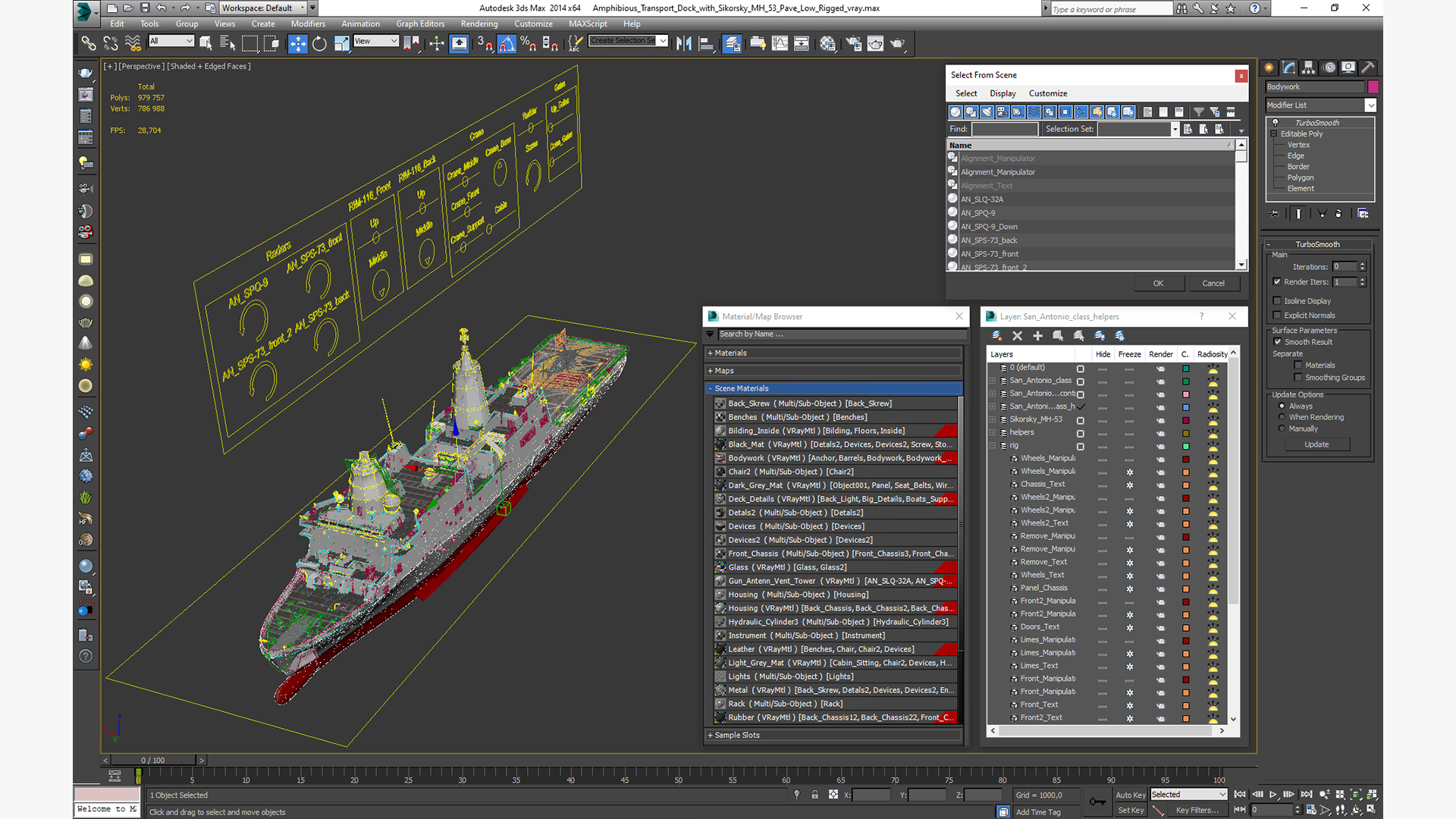Click Pin Stack icon under modifier stack
The height and width of the screenshot is (819, 1456).
click(x=1274, y=214)
